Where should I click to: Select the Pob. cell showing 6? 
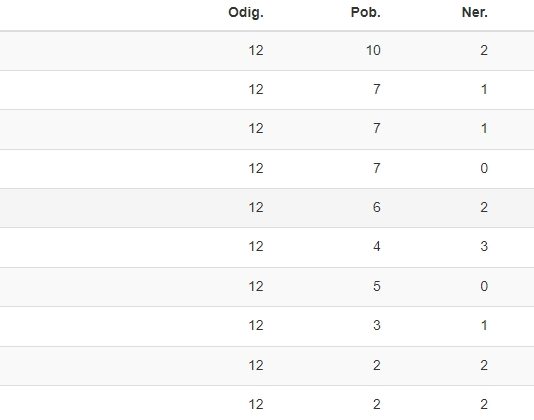coord(377,207)
